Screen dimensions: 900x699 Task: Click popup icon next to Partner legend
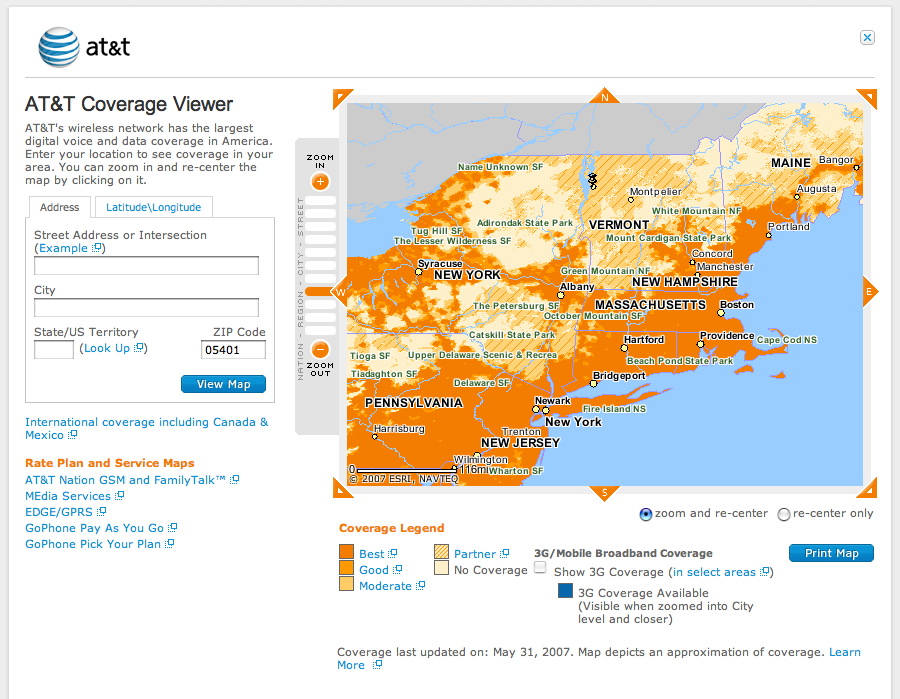[x=504, y=554]
